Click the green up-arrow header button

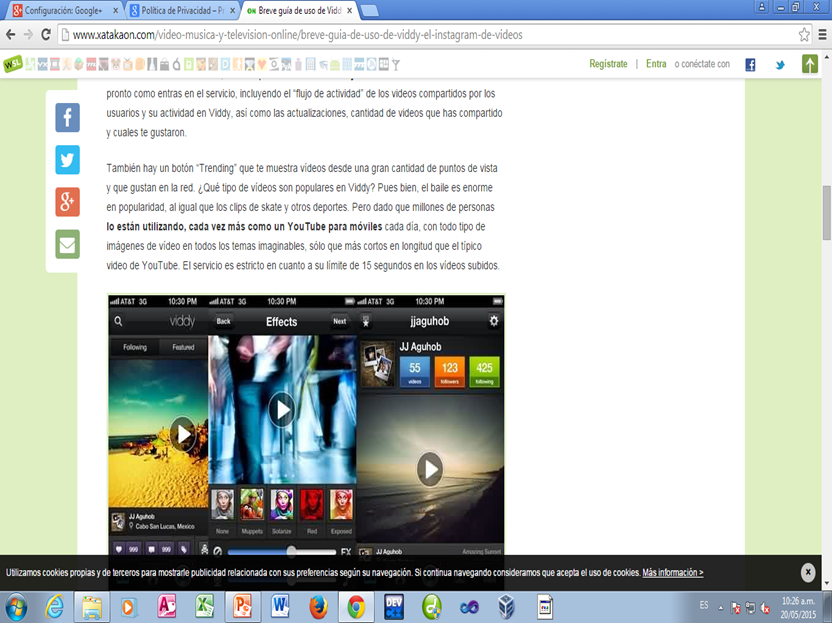[810, 64]
